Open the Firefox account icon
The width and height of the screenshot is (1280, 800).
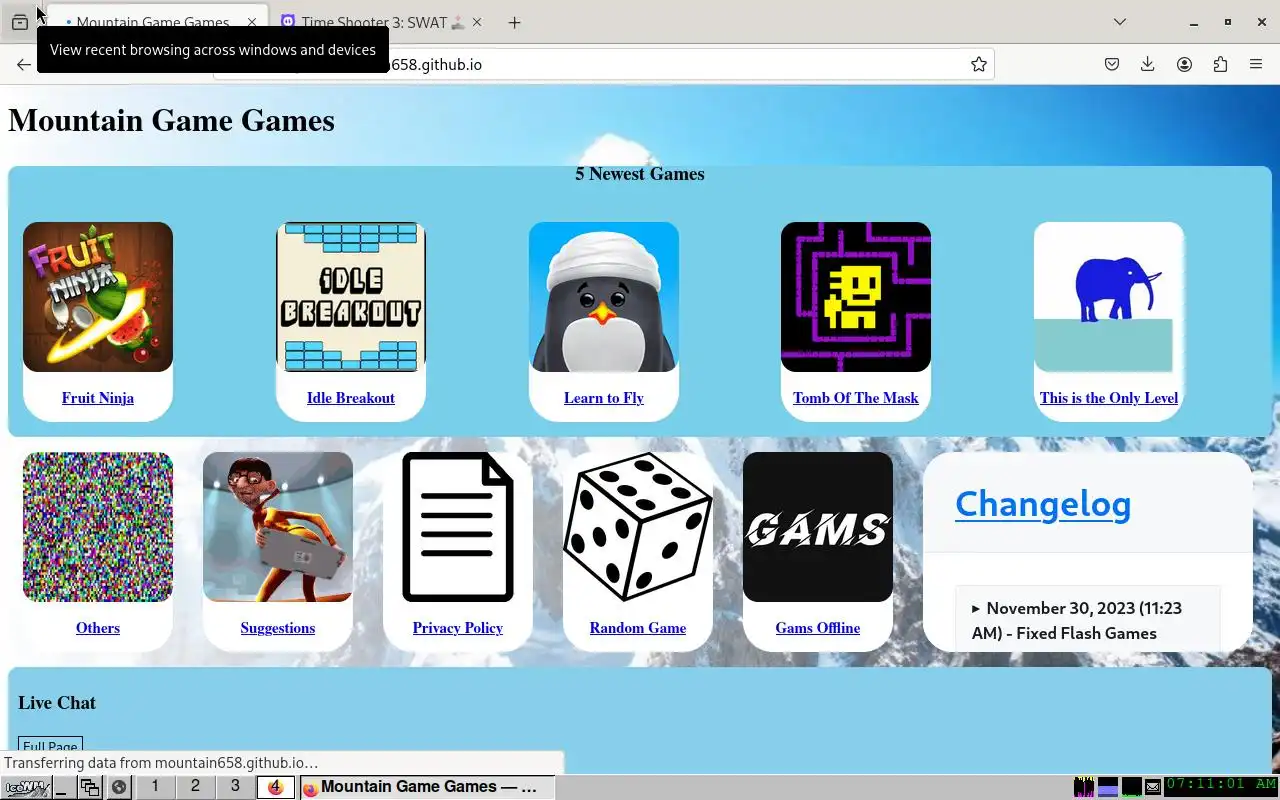click(x=1184, y=64)
